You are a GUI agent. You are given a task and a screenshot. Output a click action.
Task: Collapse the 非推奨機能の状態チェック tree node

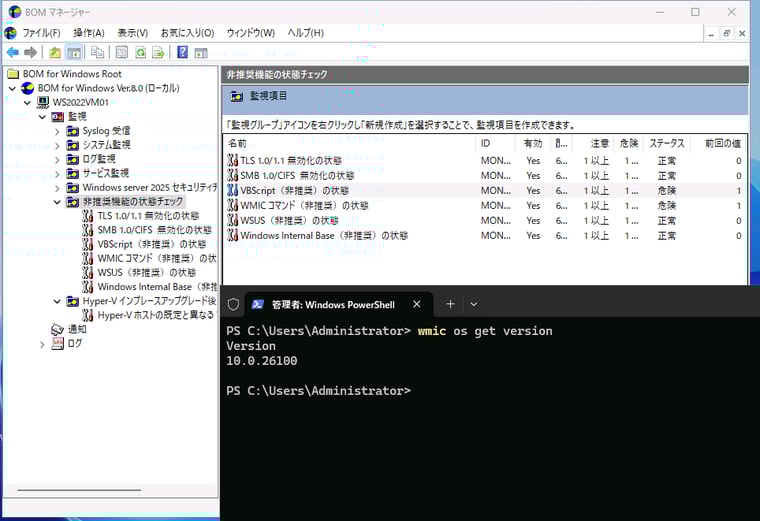coord(57,202)
